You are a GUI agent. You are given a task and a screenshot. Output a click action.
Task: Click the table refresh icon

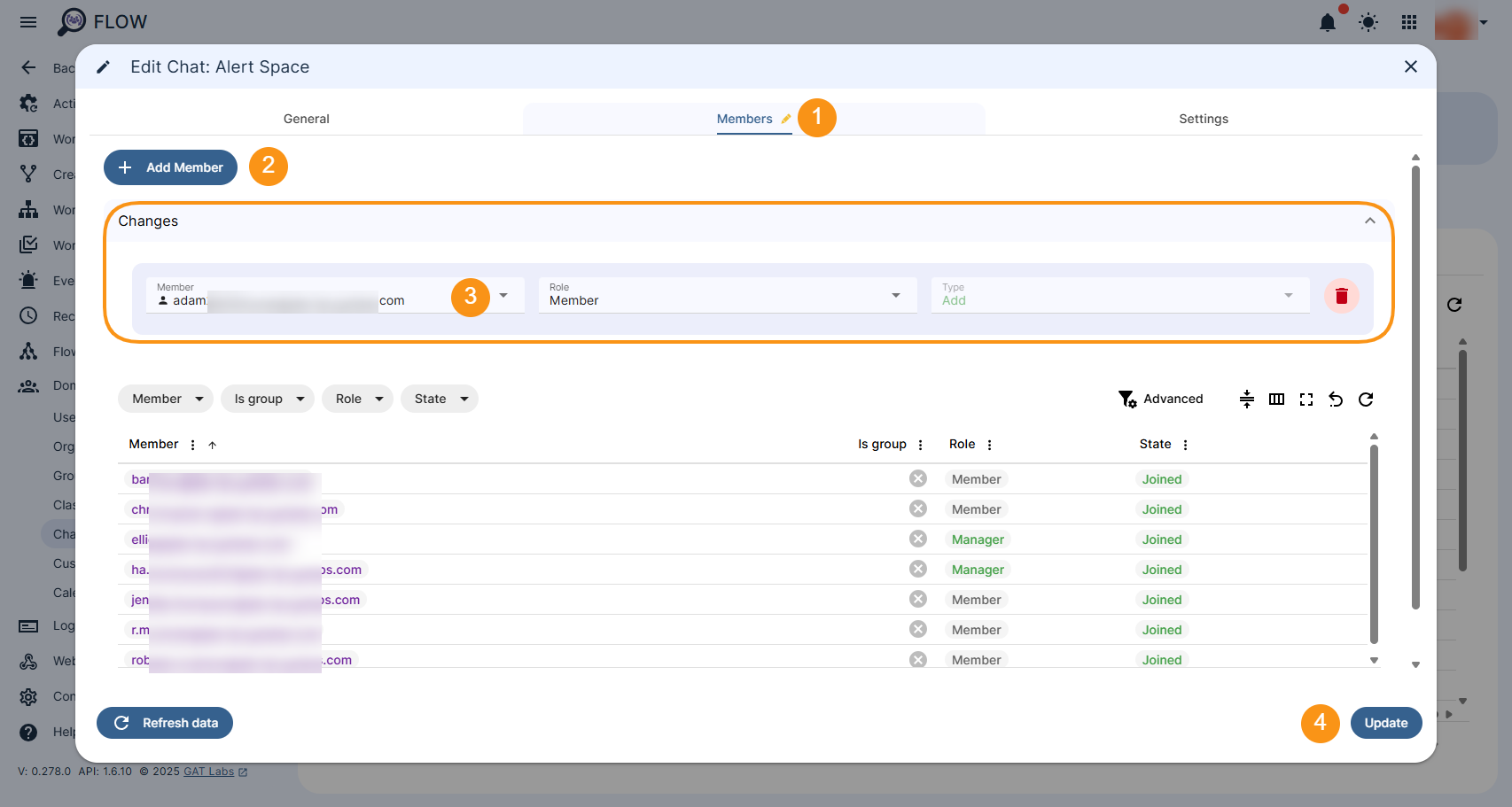(1366, 400)
